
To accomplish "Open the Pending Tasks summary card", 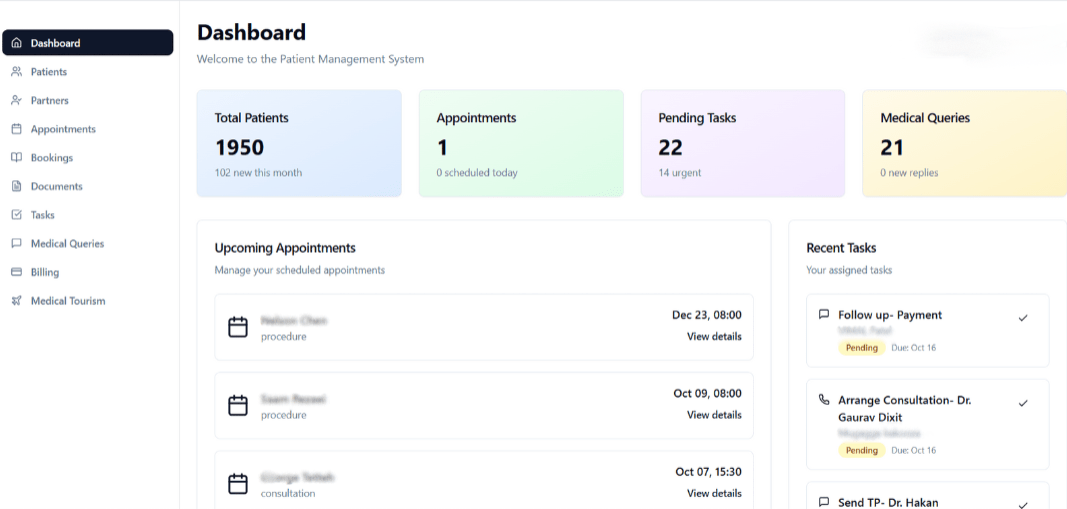I will [x=743, y=143].
